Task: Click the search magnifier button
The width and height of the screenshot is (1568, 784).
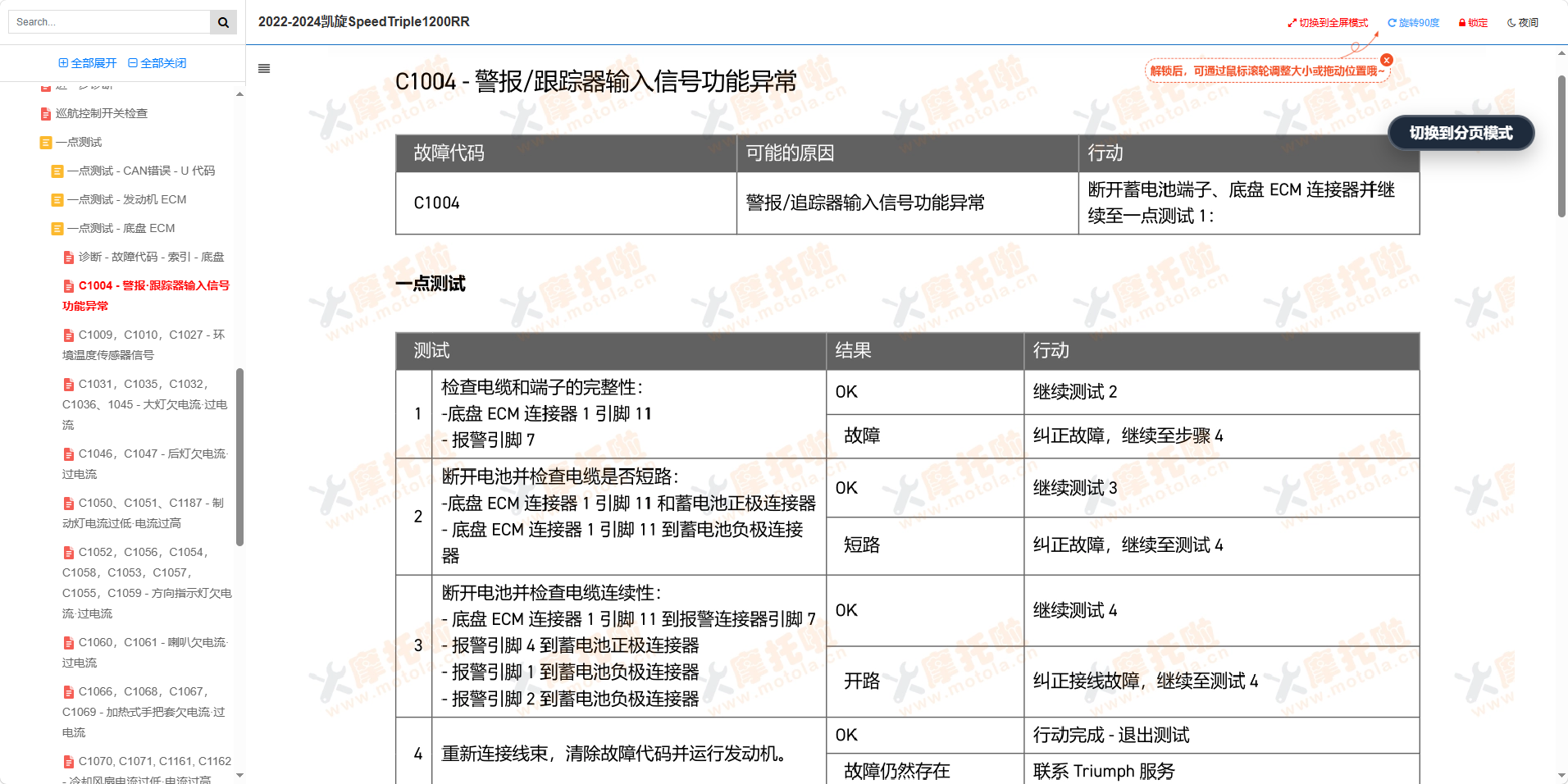Action: pyautogui.click(x=223, y=22)
